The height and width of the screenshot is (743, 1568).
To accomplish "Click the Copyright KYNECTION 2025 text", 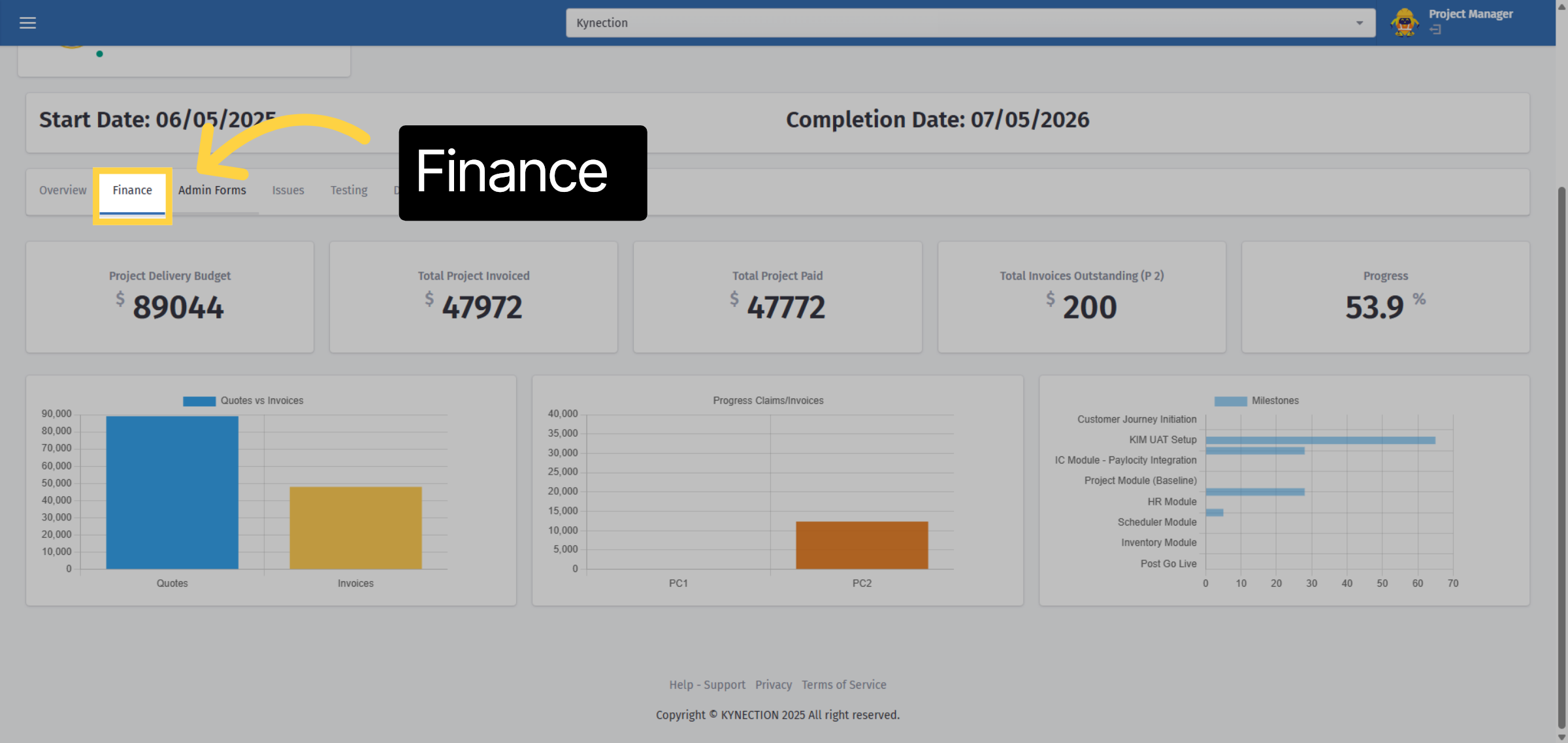I will (x=777, y=715).
